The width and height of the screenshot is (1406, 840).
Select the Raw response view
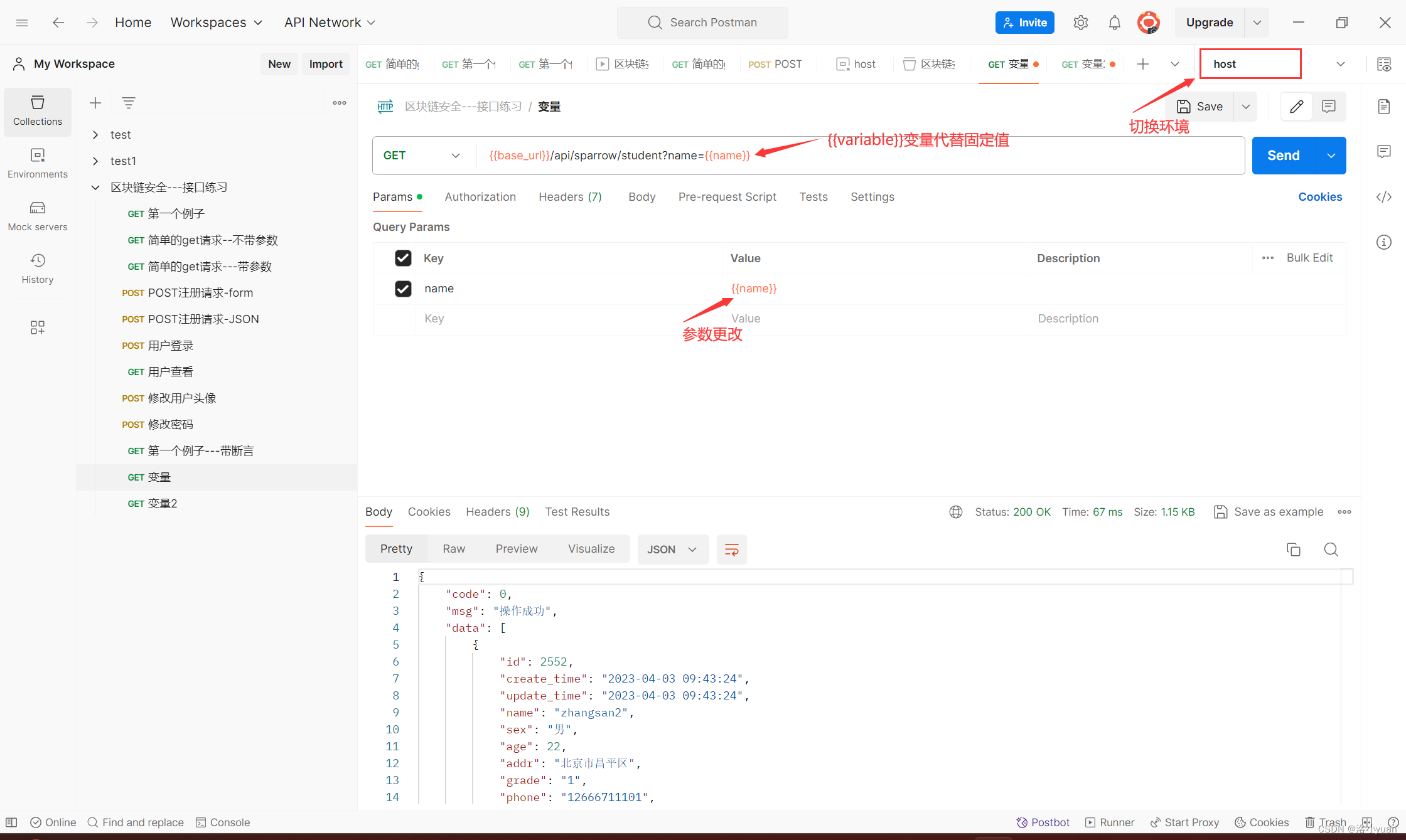[x=454, y=549]
